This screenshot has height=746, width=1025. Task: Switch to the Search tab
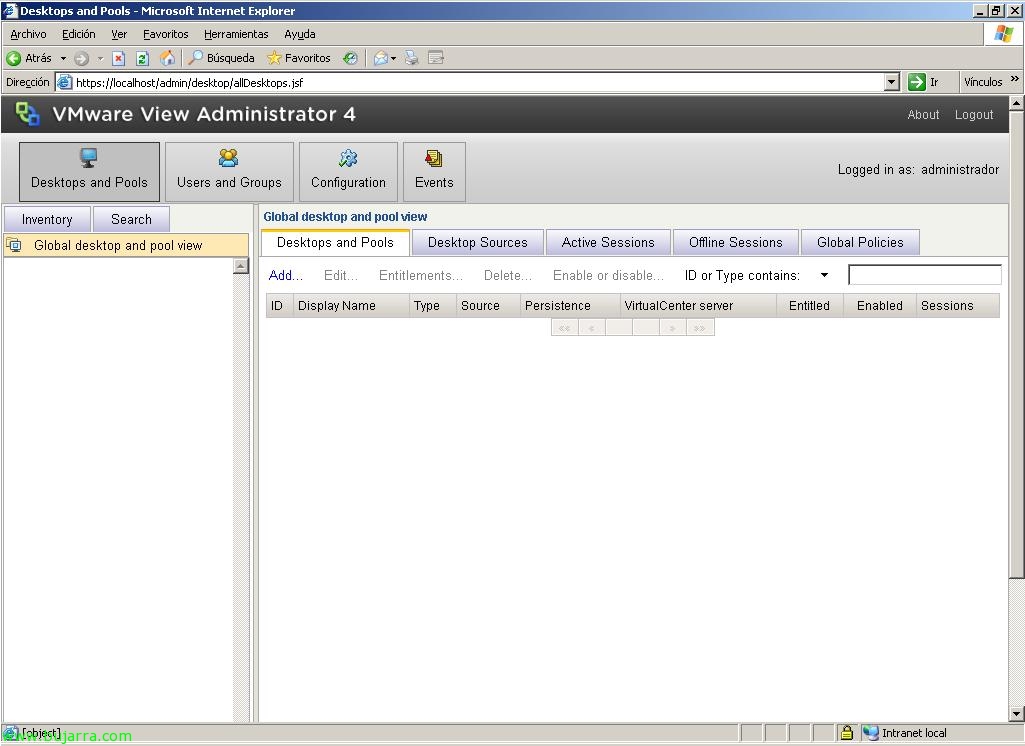131,219
